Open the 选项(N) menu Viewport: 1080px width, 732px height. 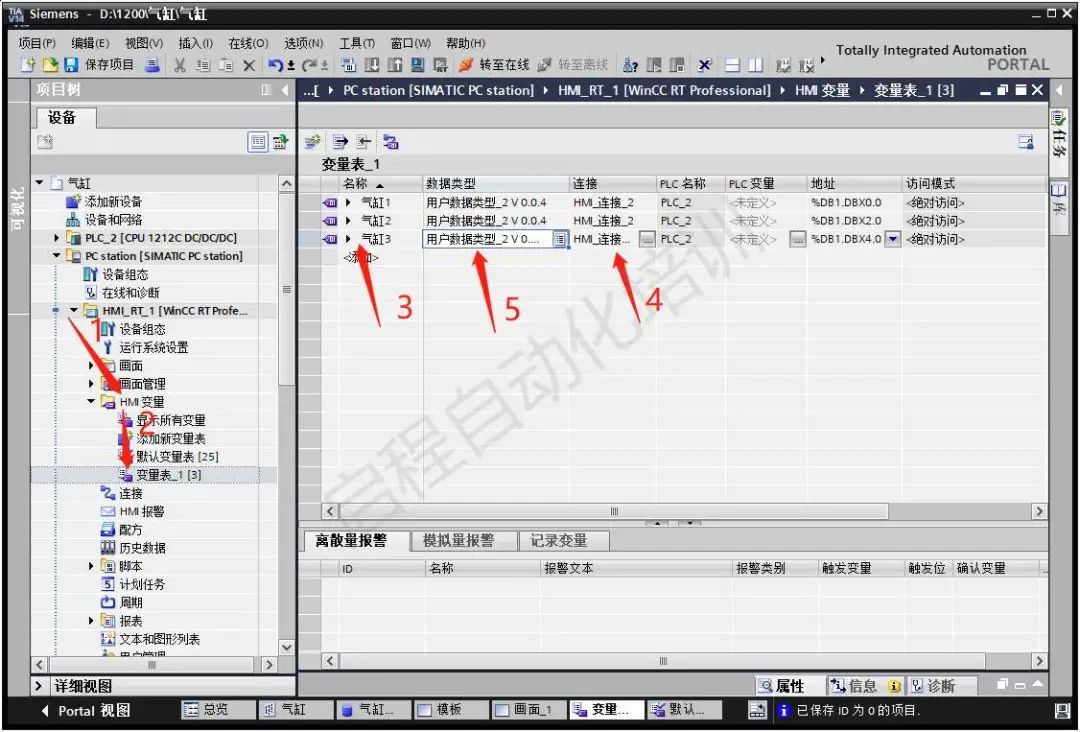pos(304,43)
